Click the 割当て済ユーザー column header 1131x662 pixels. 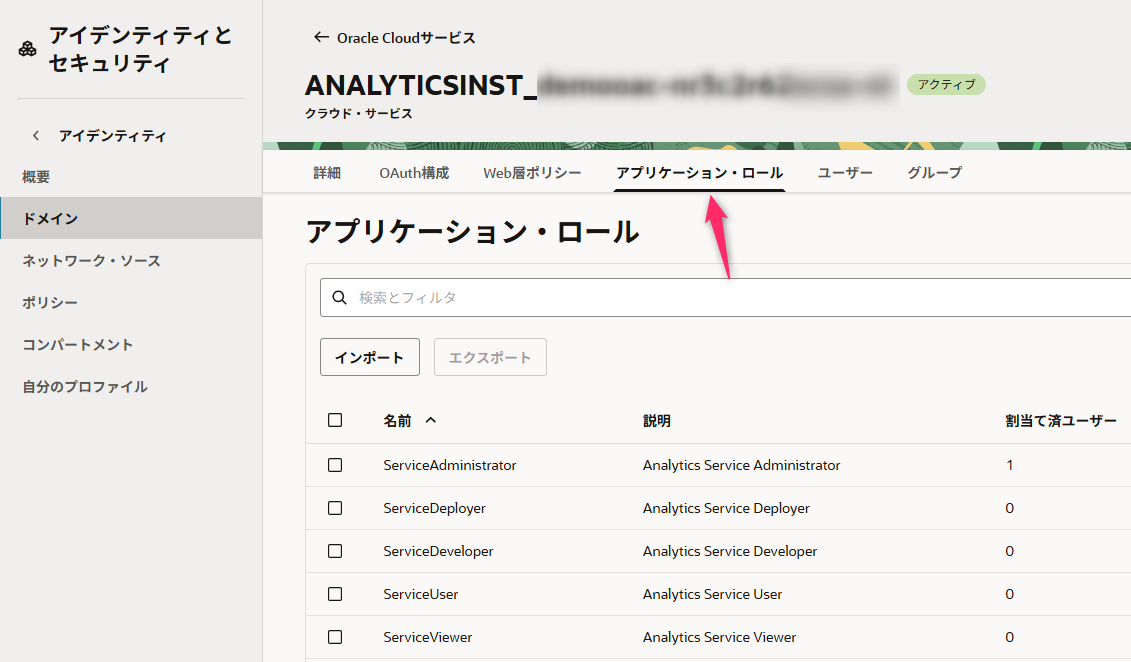(x=1060, y=420)
